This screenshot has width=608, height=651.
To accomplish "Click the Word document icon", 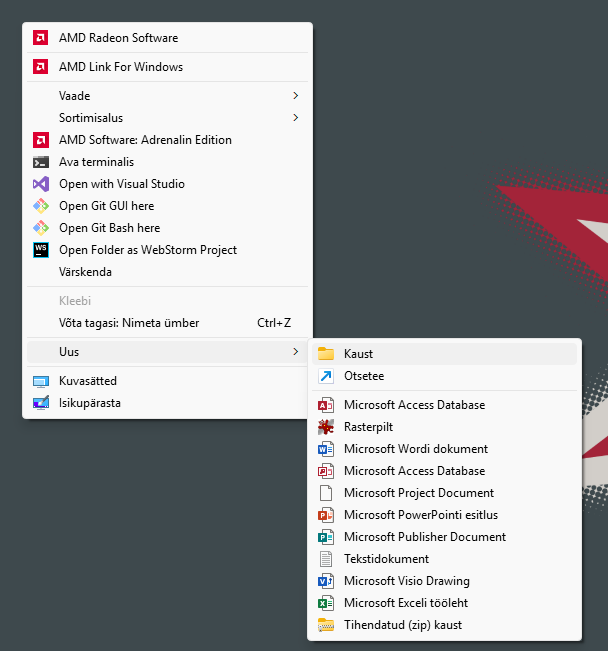I will point(325,449).
